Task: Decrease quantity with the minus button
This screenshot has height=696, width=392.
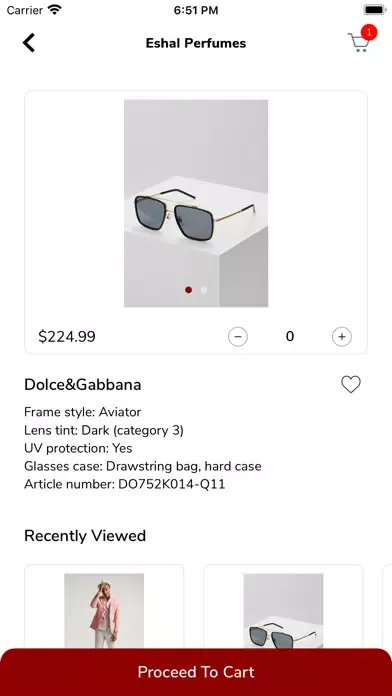Action: pos(238,336)
